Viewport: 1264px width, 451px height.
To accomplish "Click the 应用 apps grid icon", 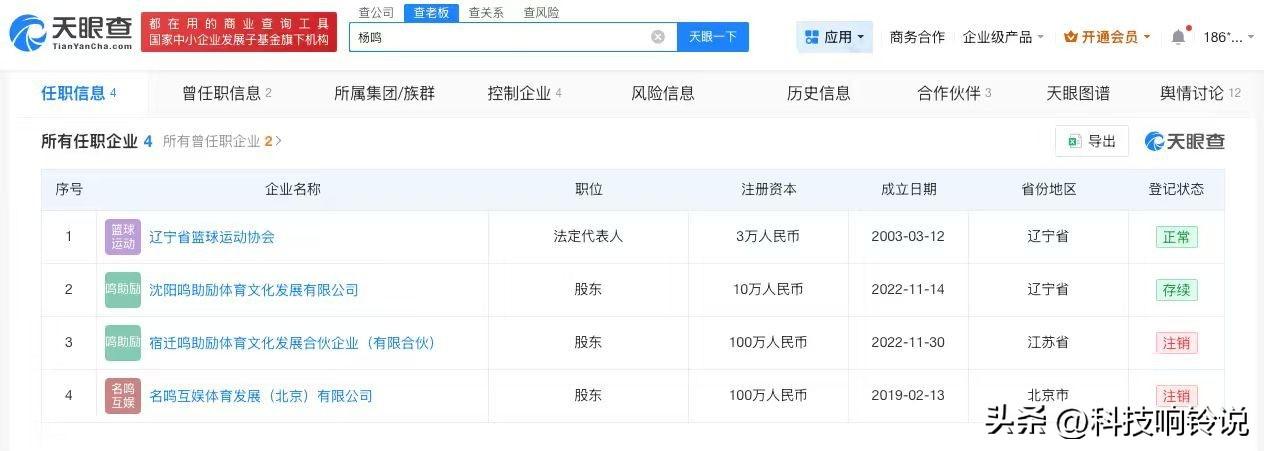I will point(812,37).
